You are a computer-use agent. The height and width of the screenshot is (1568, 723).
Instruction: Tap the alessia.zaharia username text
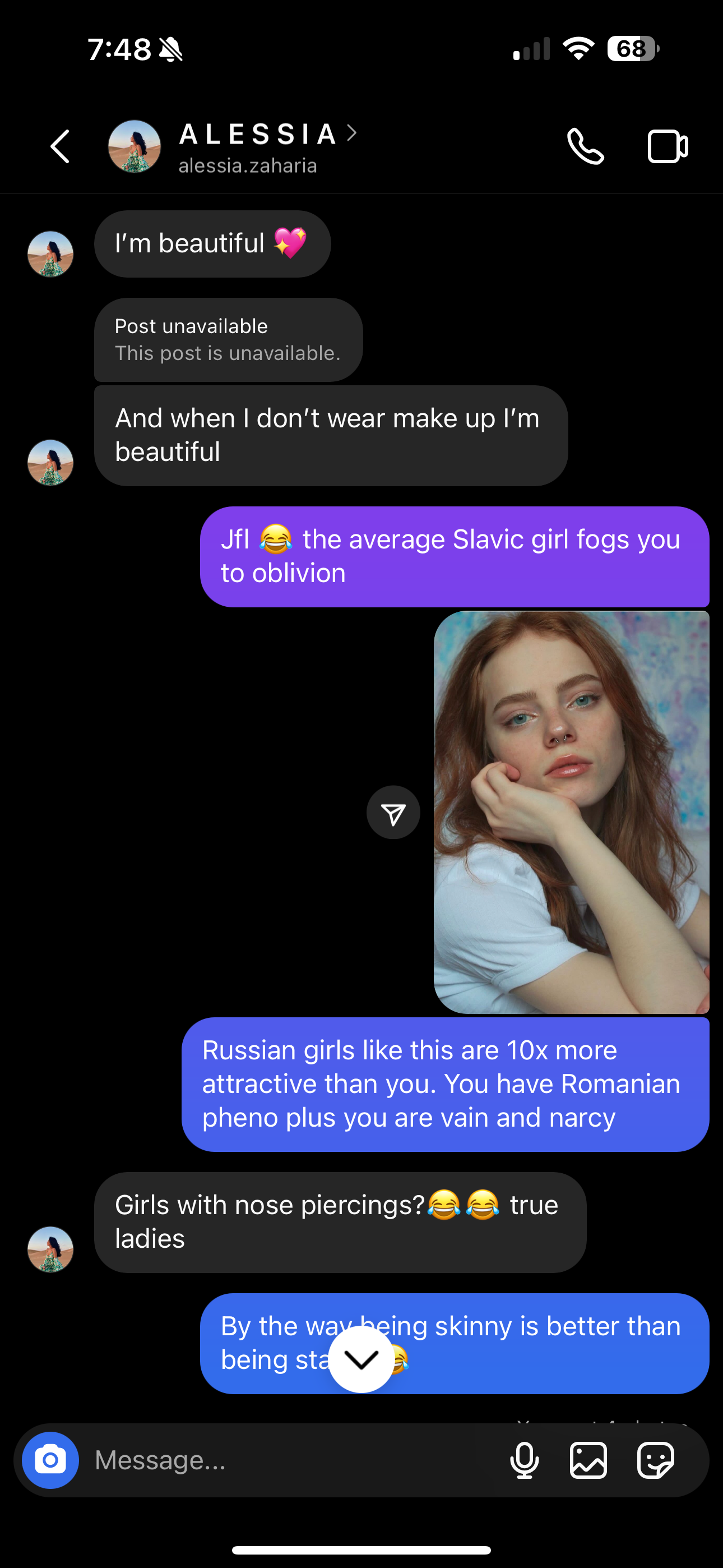point(248,165)
